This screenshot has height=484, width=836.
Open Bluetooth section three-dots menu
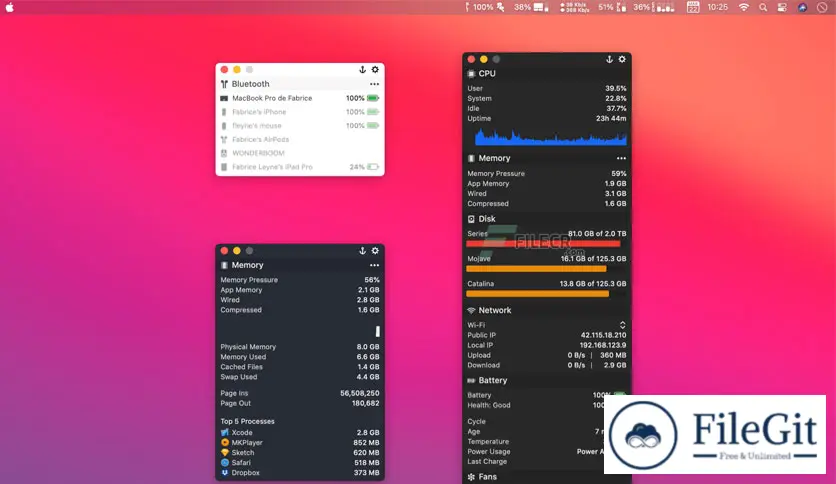tap(374, 84)
